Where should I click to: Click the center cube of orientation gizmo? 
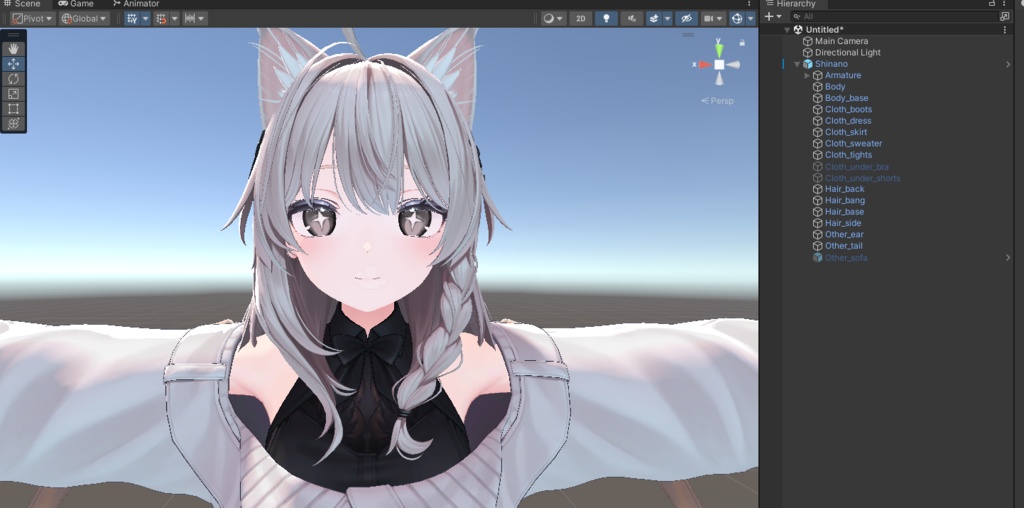click(719, 65)
